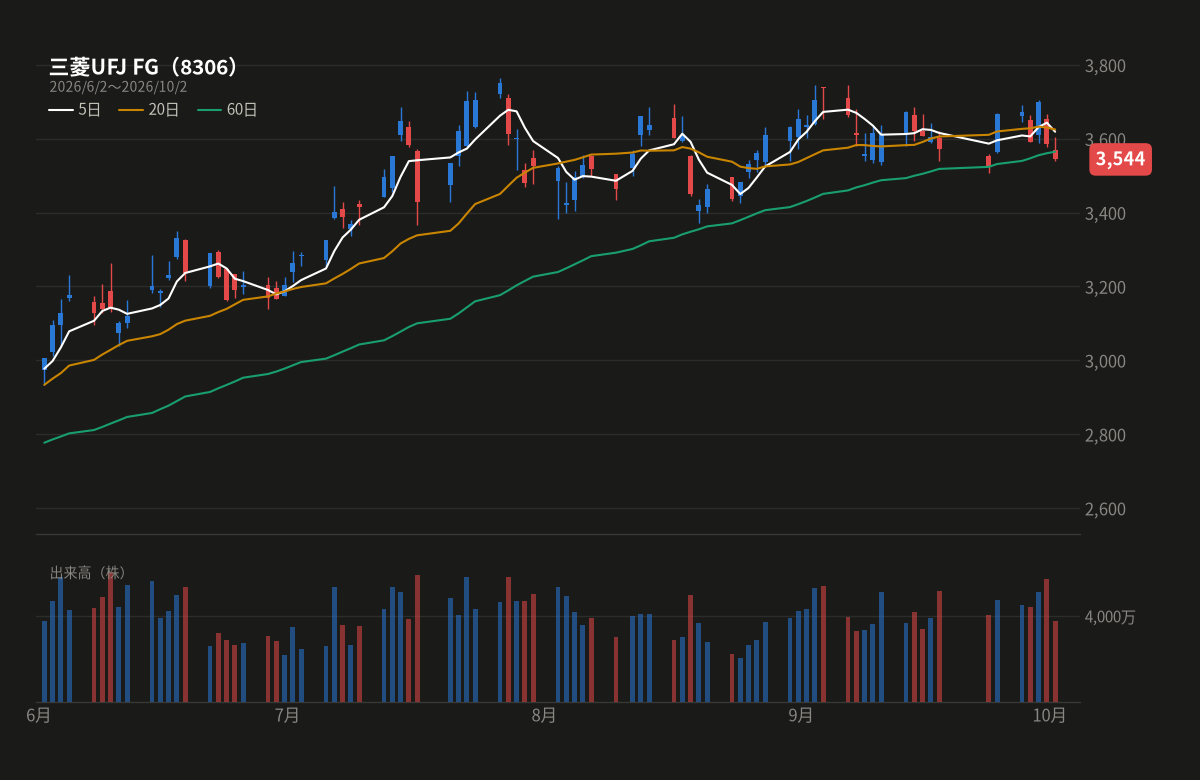Click the 2026/6/2～2026/10/2 date range text
This screenshot has height=780, width=1200.
coord(118,87)
